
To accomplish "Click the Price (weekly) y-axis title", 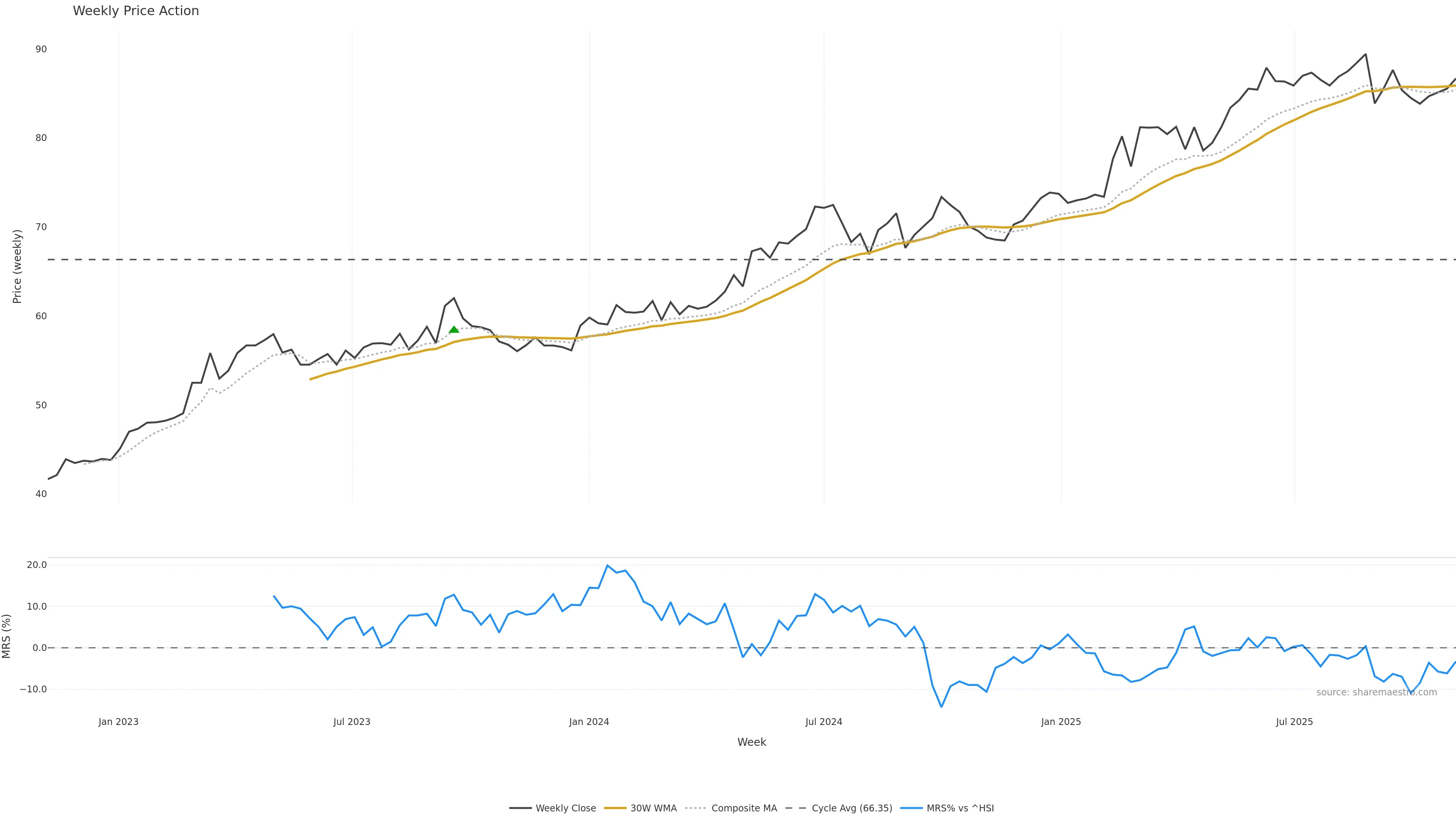I will [x=17, y=266].
